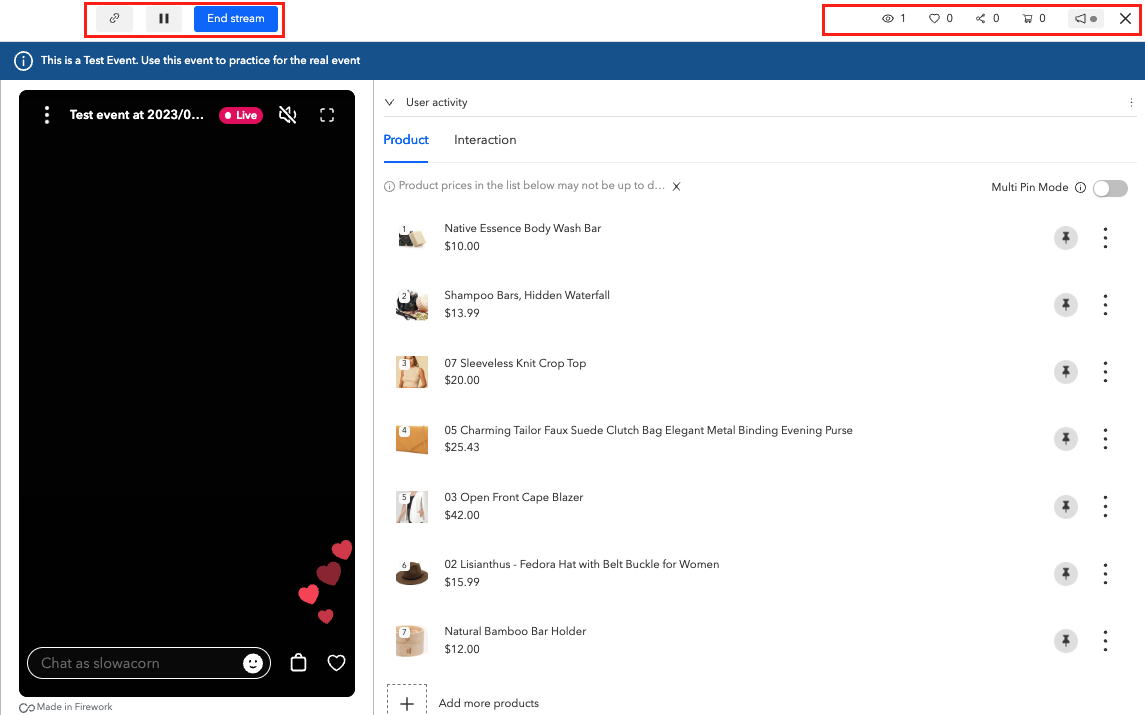This screenshot has height=715, width=1145.
Task: Open options for 07 Sleeveless Knit Crop Top
Action: tap(1105, 371)
